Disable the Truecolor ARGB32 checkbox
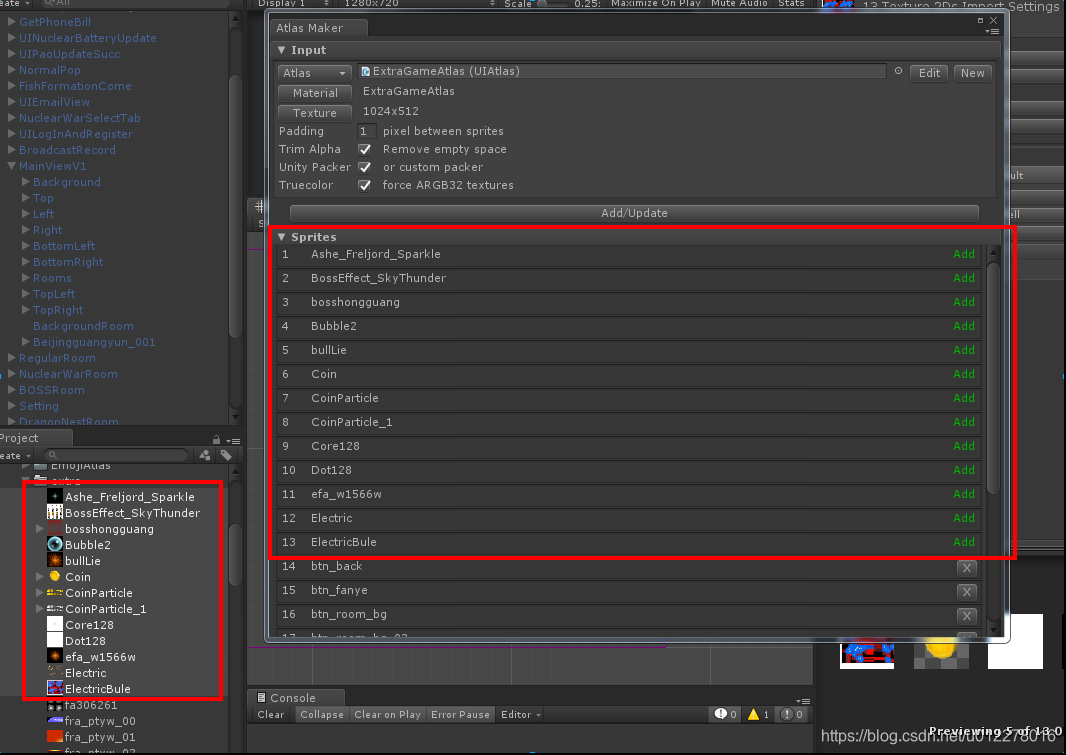This screenshot has height=755, width=1066. point(365,185)
